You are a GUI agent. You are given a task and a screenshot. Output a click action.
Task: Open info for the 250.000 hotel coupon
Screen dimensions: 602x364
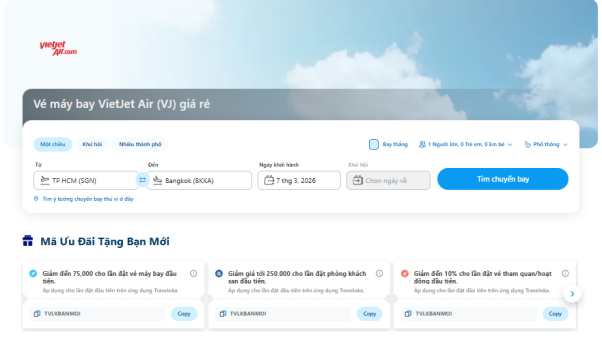click(379, 273)
